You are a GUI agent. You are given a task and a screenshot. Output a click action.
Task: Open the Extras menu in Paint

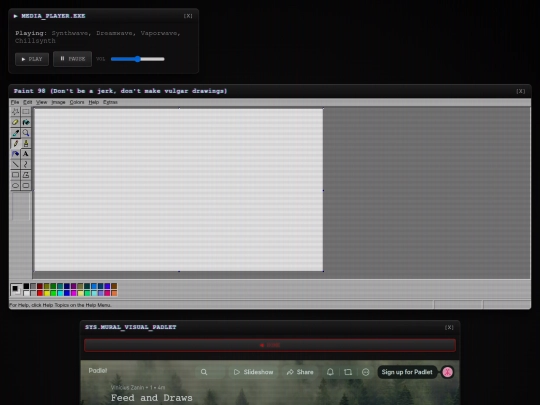[110, 102]
